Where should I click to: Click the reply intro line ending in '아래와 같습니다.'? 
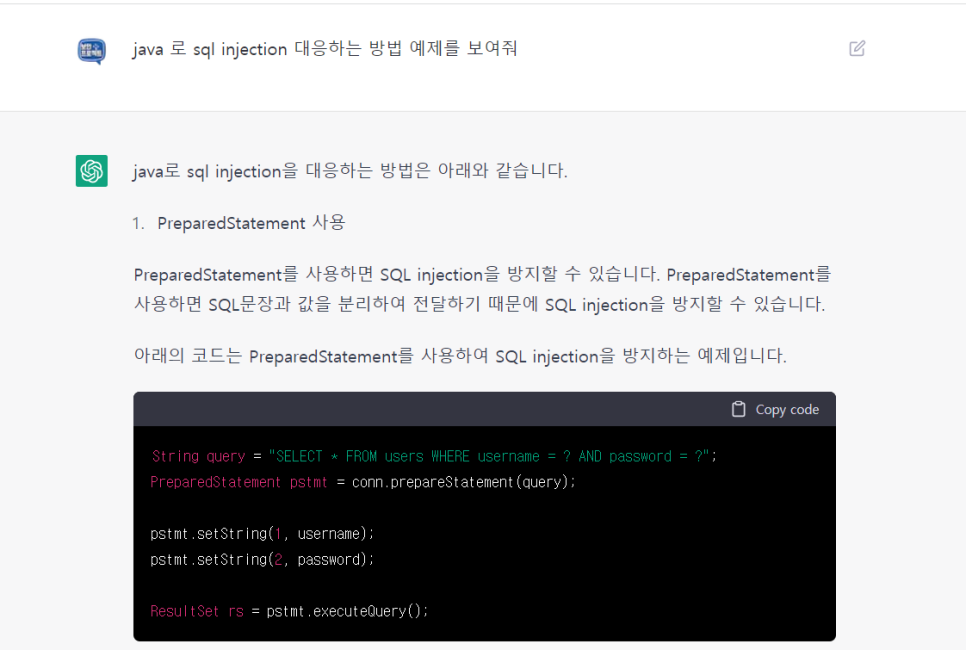[x=350, y=171]
